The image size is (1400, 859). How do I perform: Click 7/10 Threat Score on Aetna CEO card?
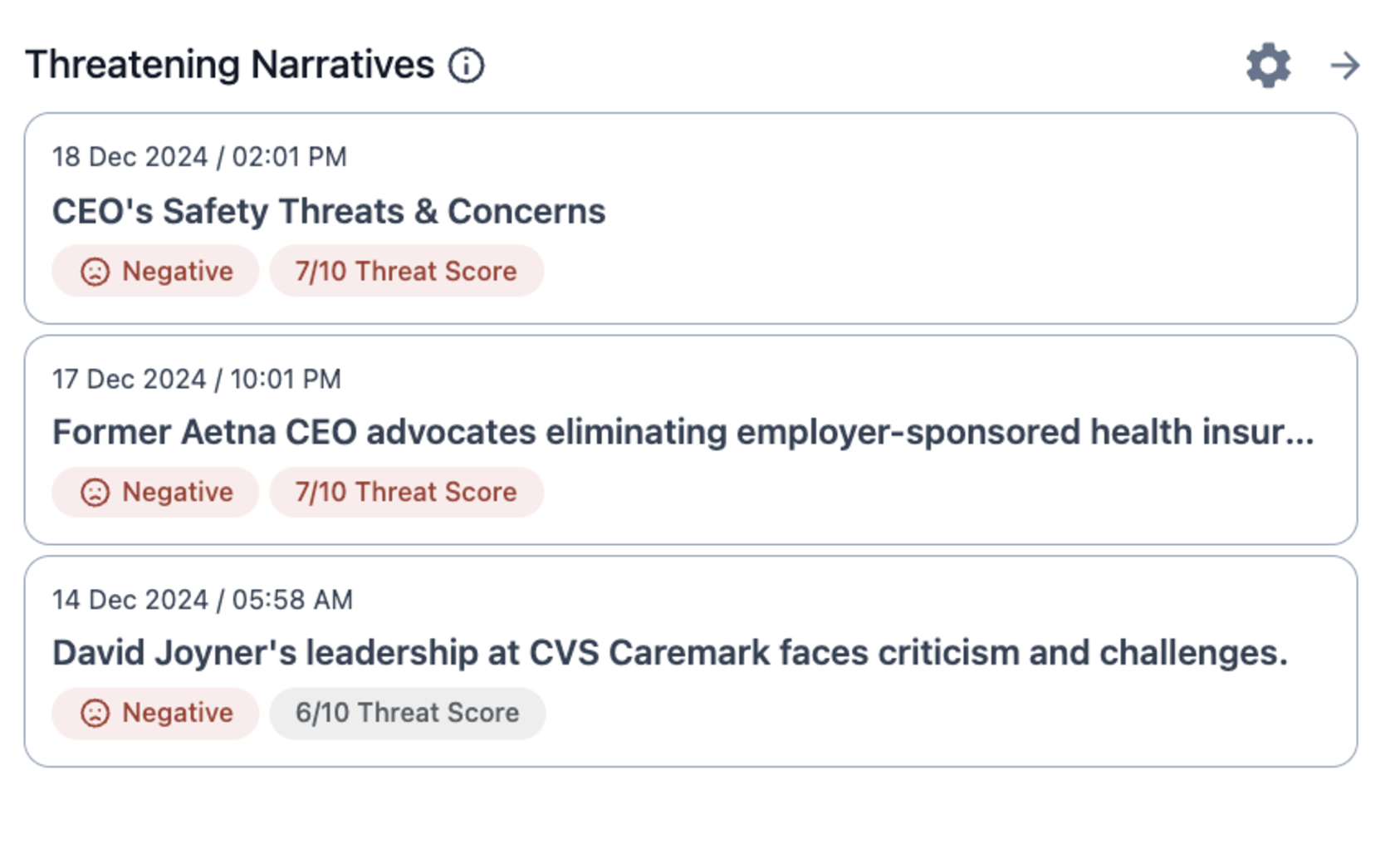click(x=406, y=493)
